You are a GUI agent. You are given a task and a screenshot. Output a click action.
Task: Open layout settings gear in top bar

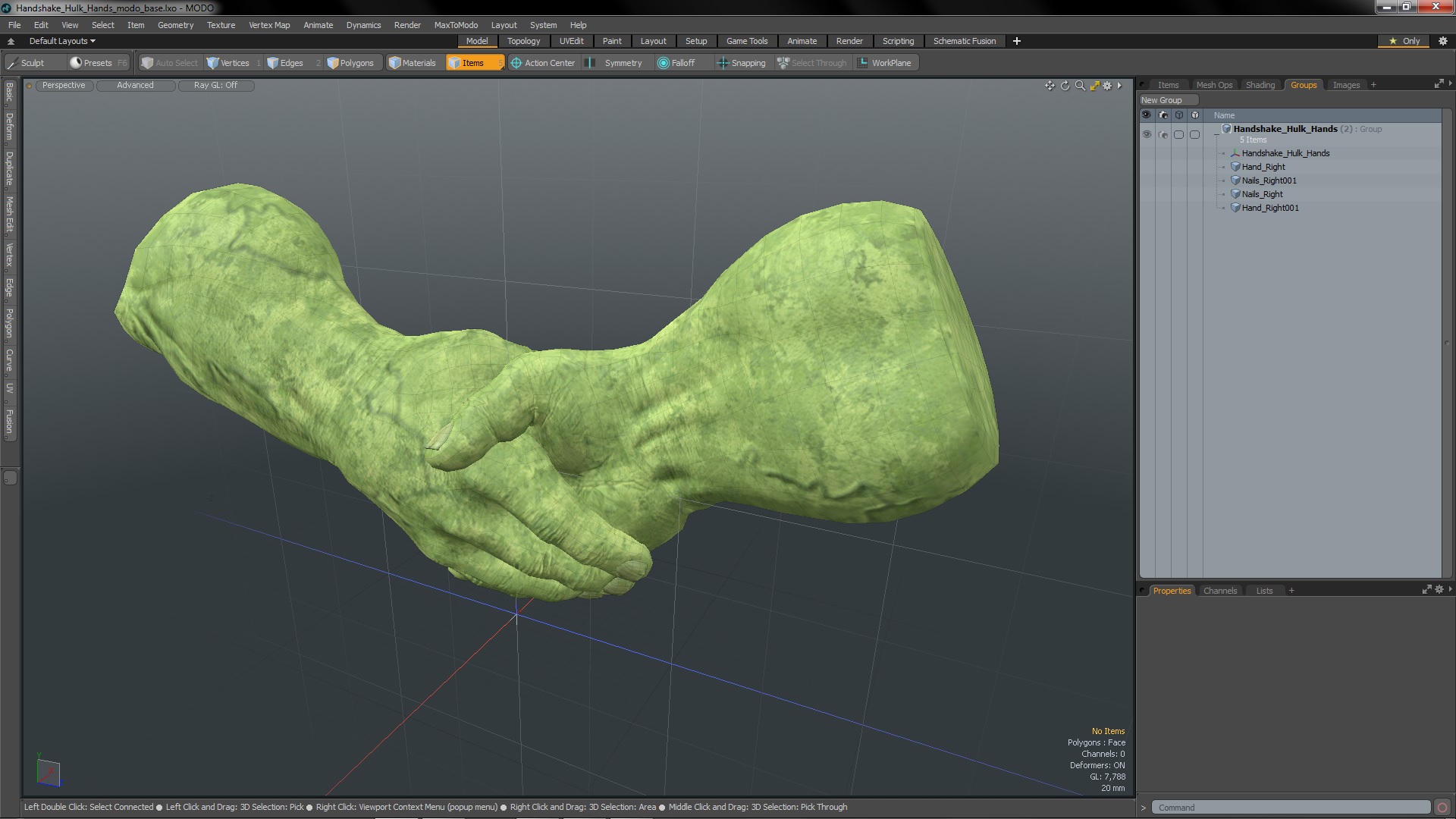1443,41
